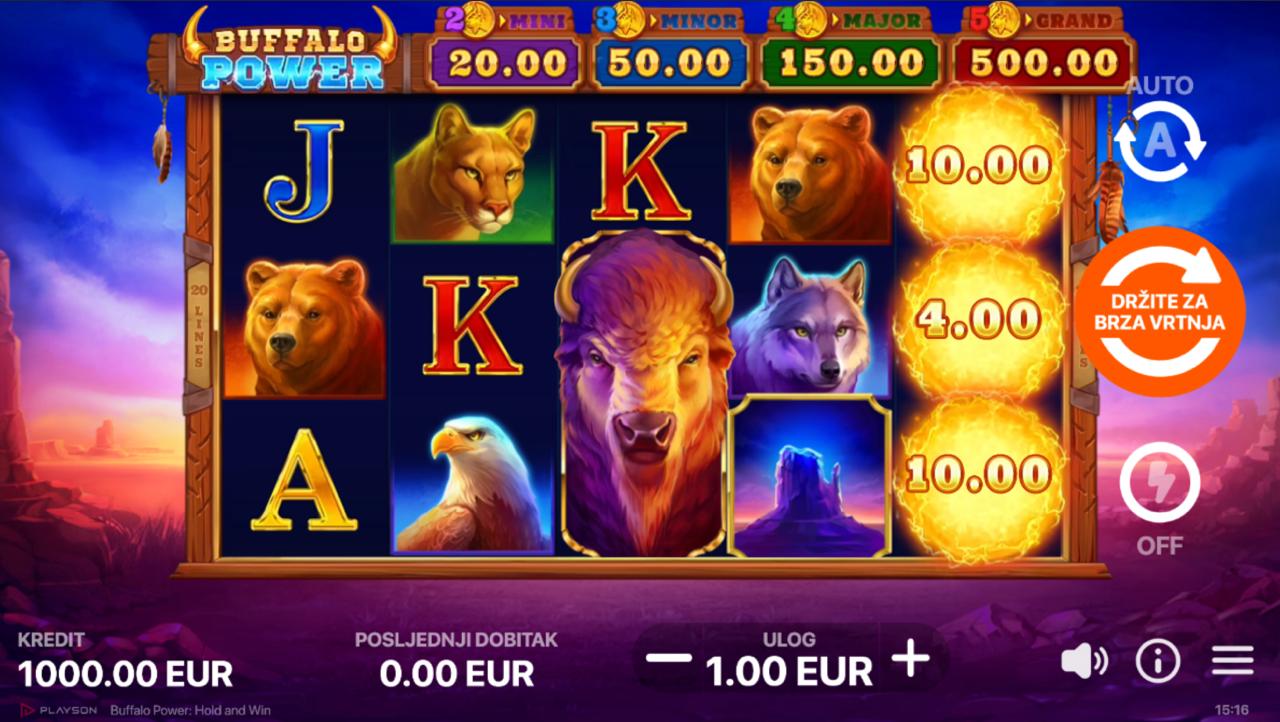The image size is (1280, 722).
Task: Select the Major 150.00 jackpot panel
Action: (x=850, y=49)
